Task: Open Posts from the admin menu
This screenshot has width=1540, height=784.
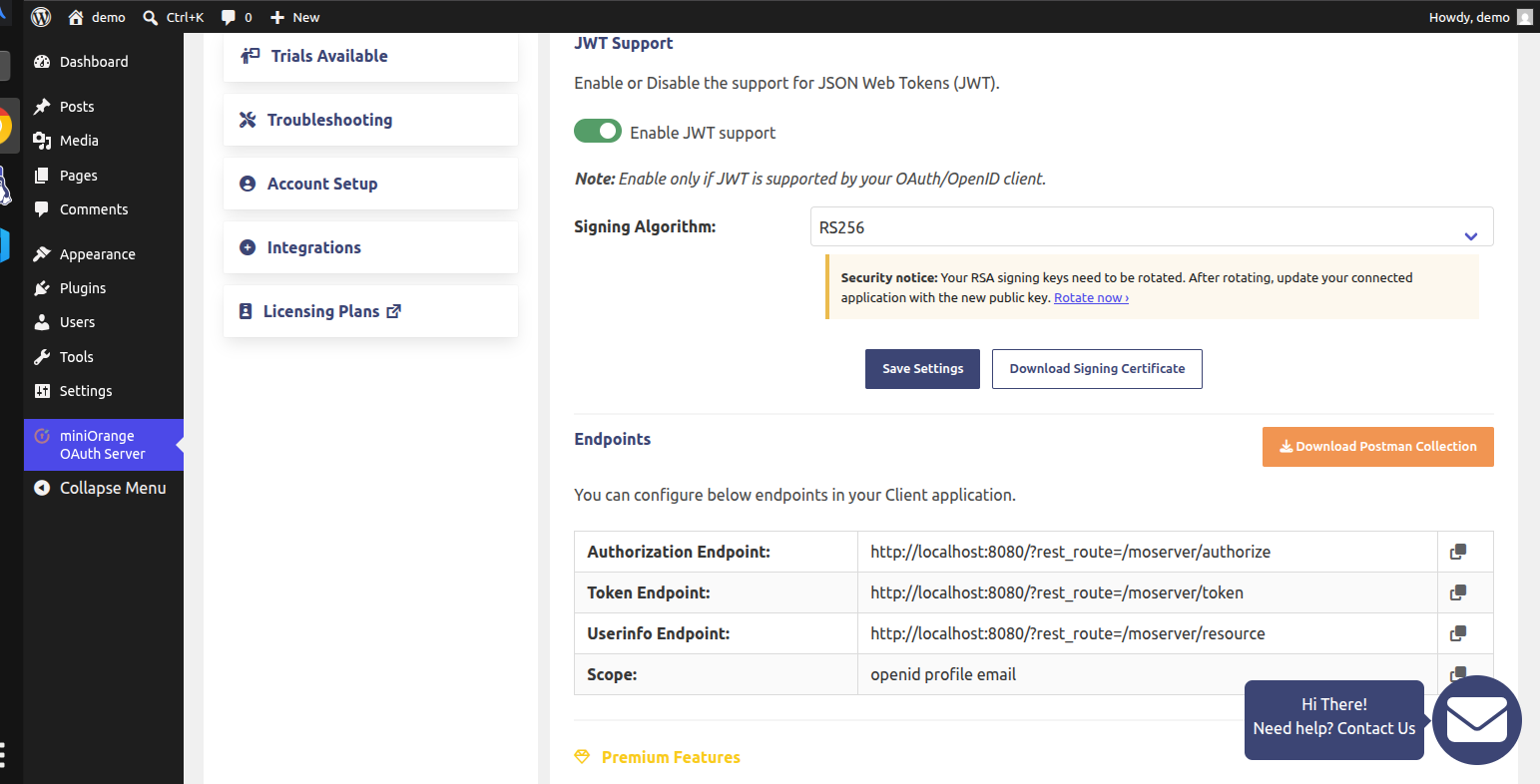Action: (x=104, y=107)
